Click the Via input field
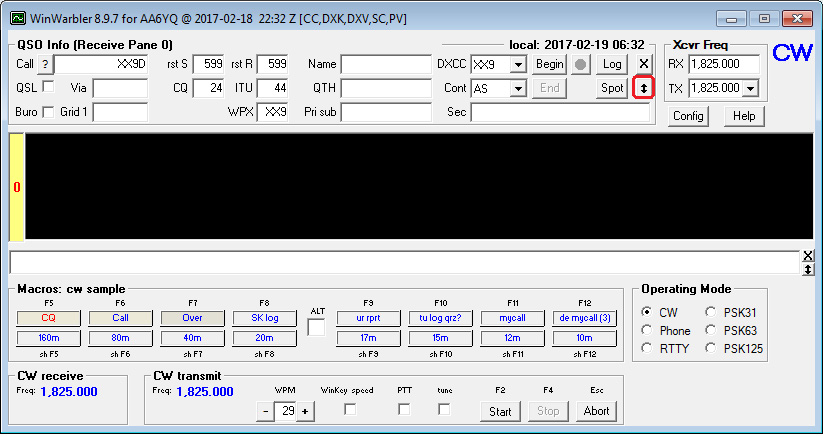The image size is (823, 436). pos(120,88)
